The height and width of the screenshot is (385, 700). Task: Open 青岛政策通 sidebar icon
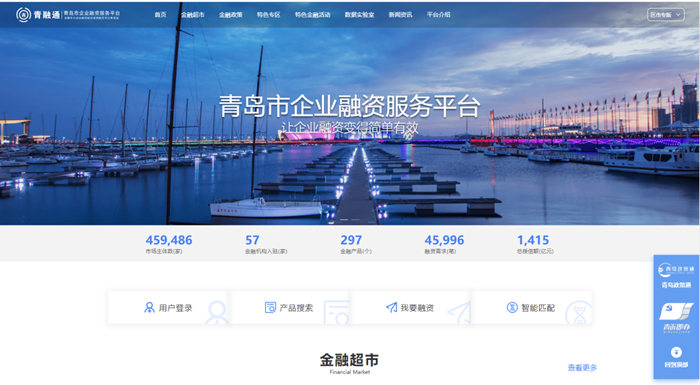[x=676, y=269]
